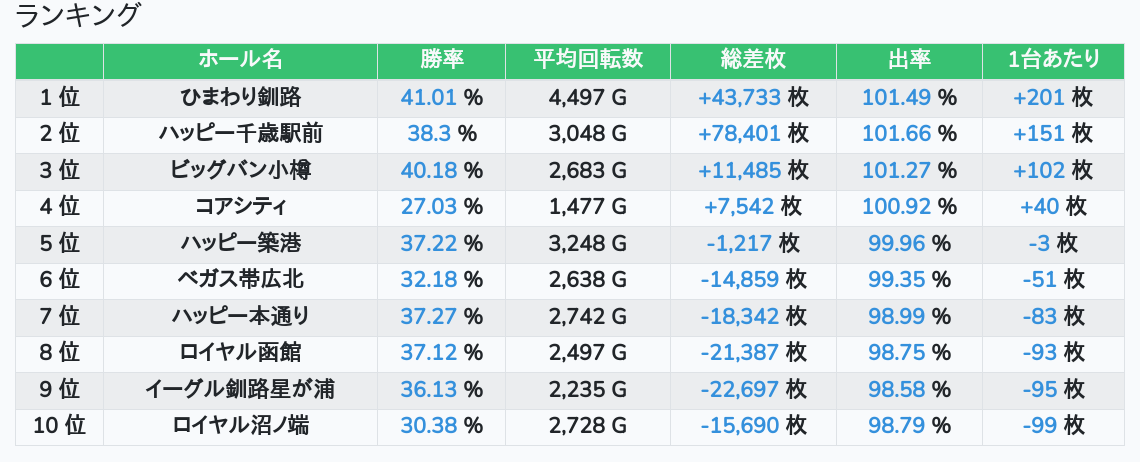Click the ホール名 column header

point(240,60)
